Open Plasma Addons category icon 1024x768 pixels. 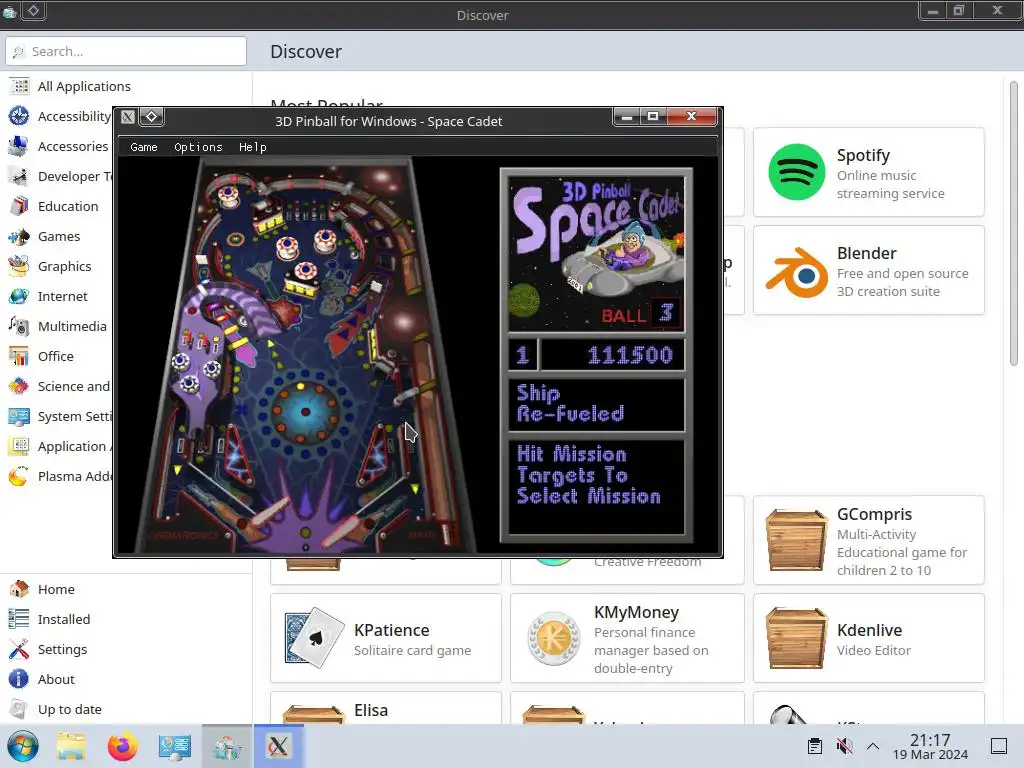pos(19,477)
